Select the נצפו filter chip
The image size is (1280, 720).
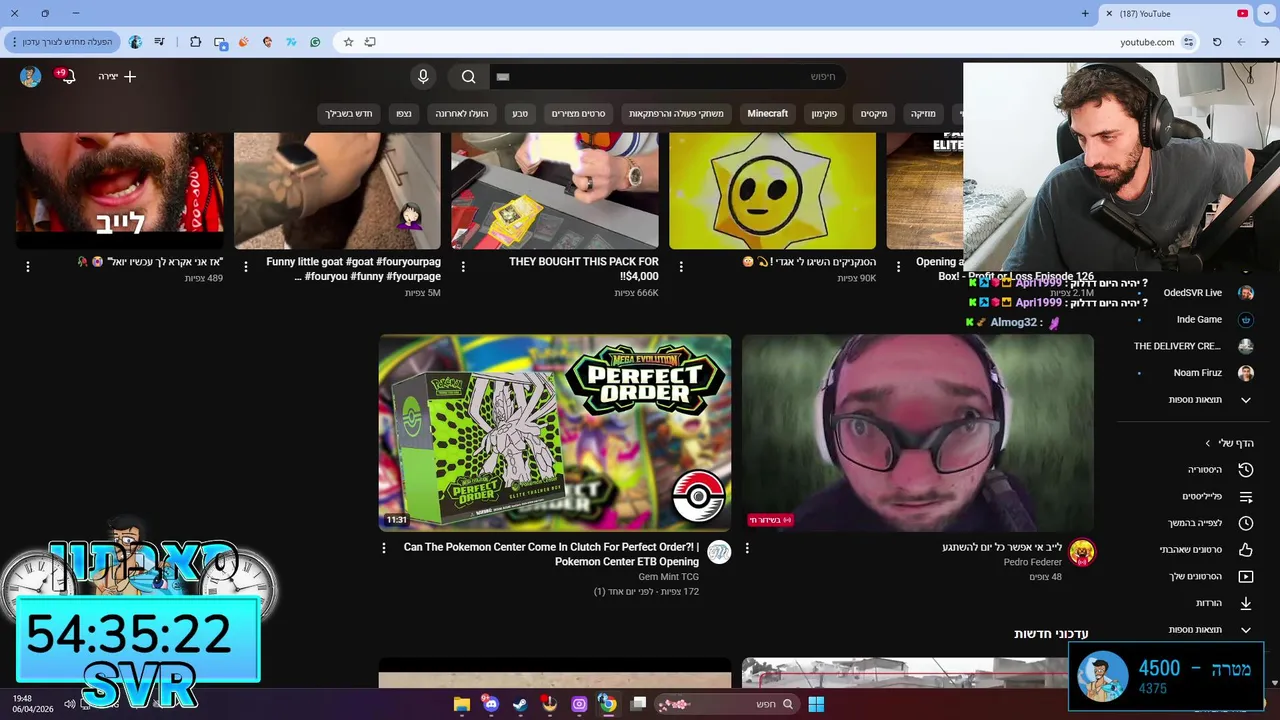coord(403,113)
